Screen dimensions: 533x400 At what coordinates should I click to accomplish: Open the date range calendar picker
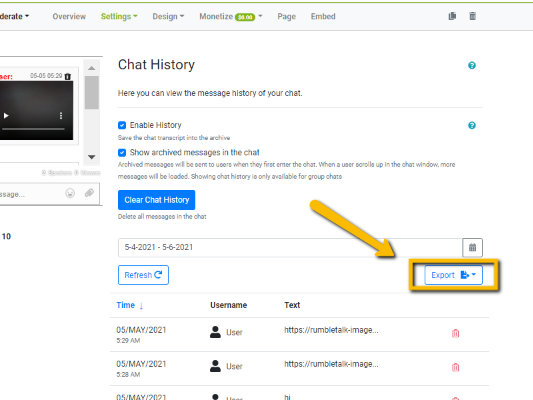pos(472,247)
